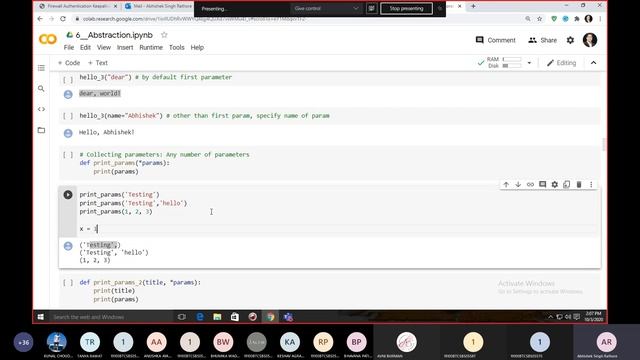640x360 pixels.
Task: Click run bracket of hello_3("dear") cell
Action: tap(68, 79)
